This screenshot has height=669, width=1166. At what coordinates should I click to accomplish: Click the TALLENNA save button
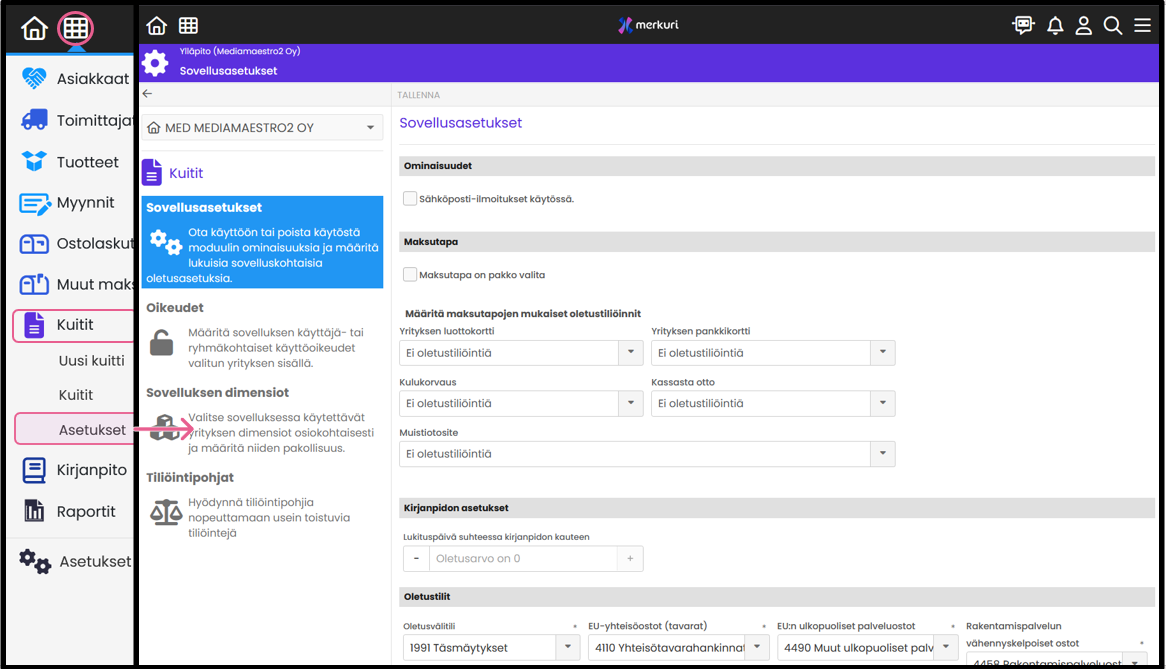[419, 95]
